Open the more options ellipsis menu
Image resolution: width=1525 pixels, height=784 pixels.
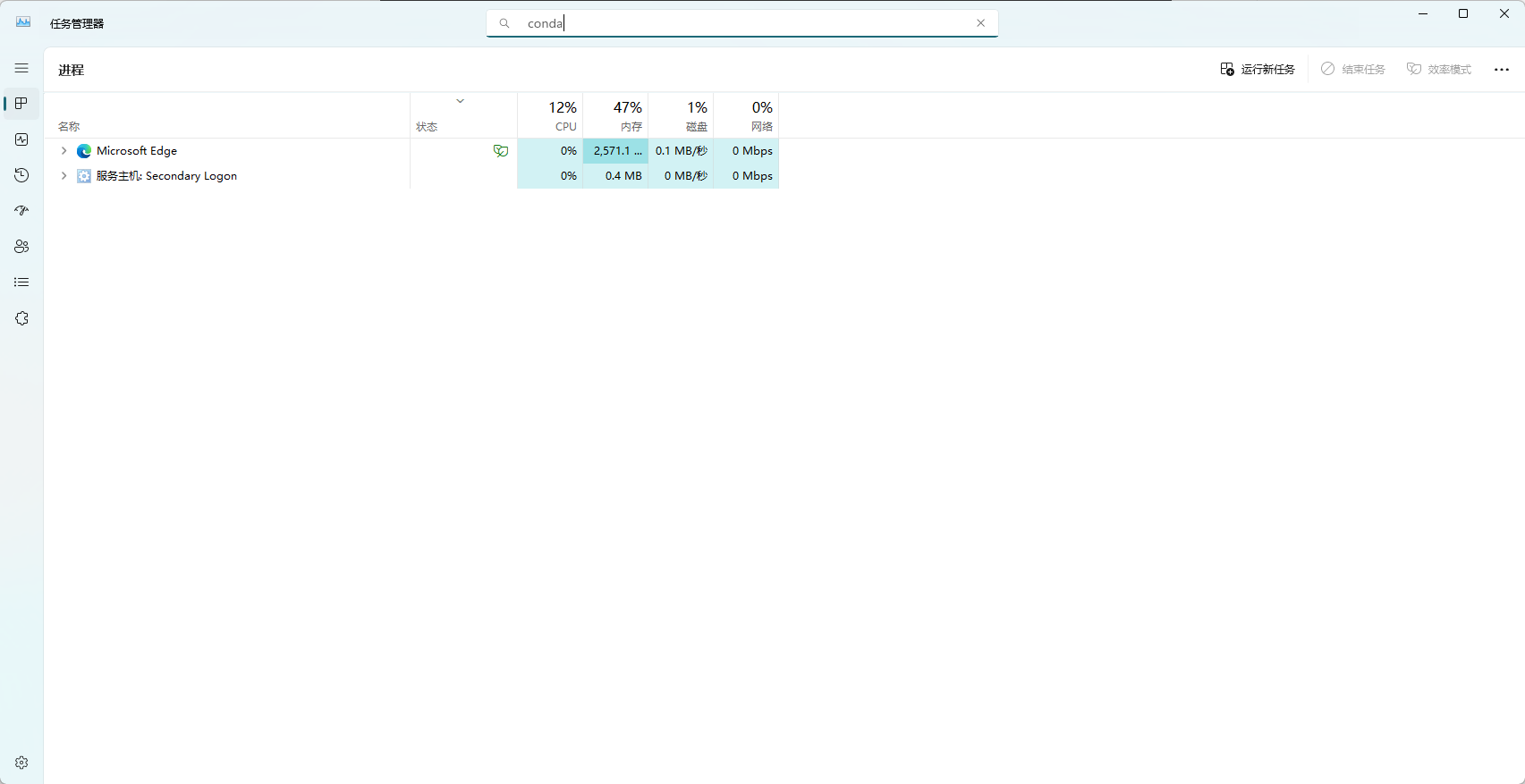[1502, 69]
